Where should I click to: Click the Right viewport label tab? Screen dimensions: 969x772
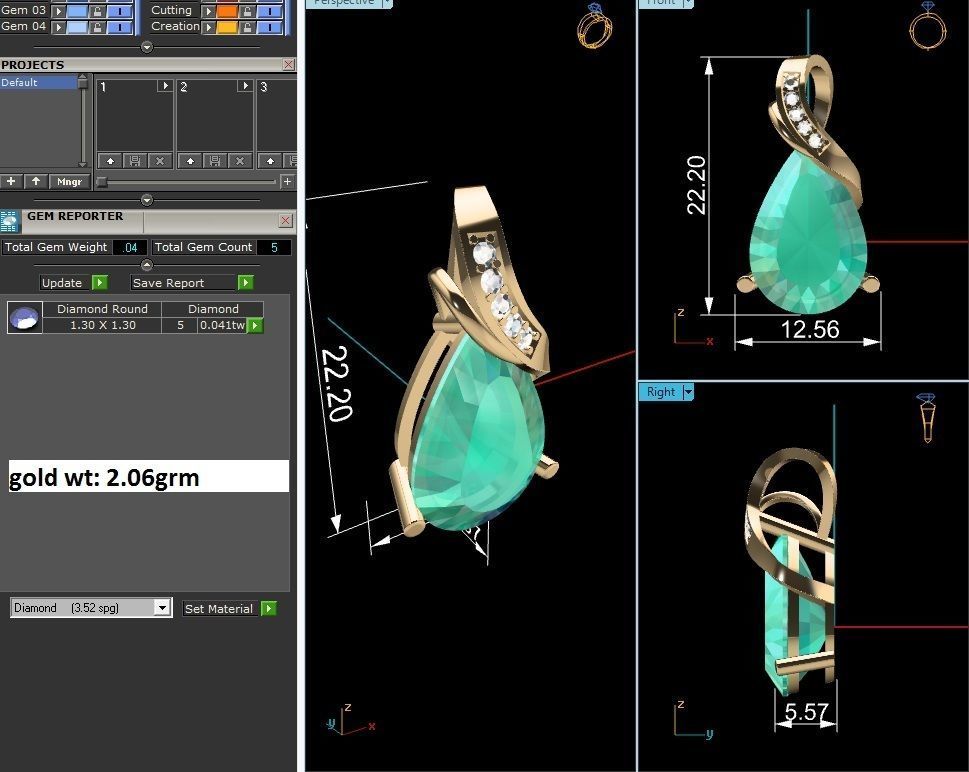pos(661,392)
